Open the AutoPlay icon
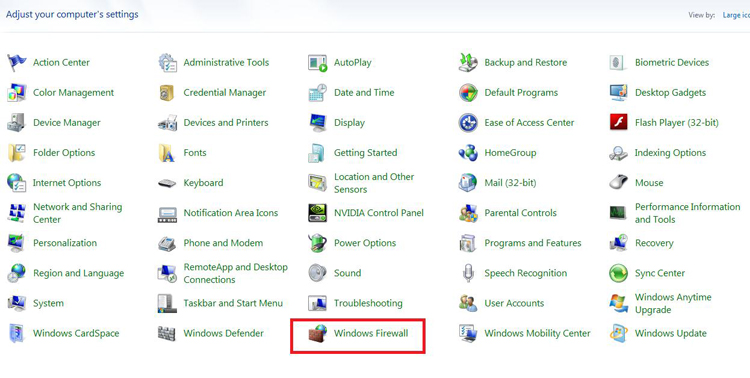The width and height of the screenshot is (750, 378). (x=318, y=63)
